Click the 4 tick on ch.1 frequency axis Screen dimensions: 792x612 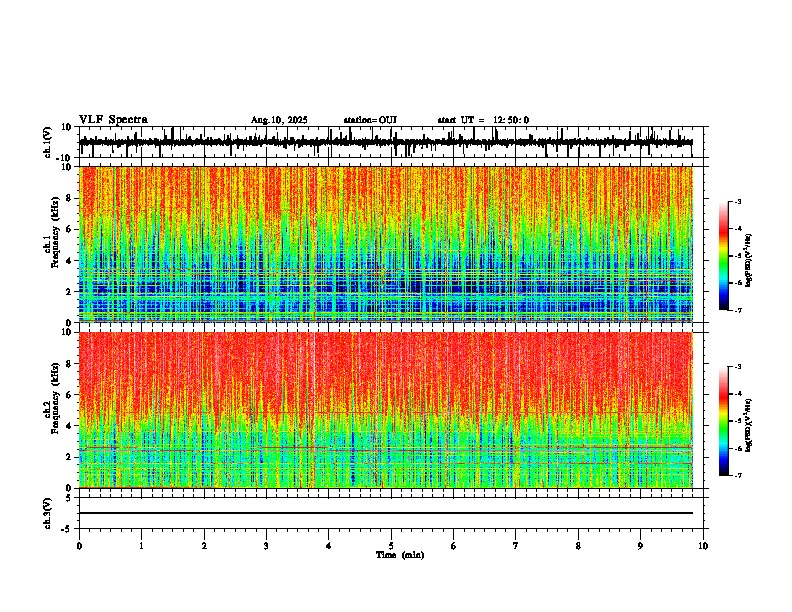(69, 261)
